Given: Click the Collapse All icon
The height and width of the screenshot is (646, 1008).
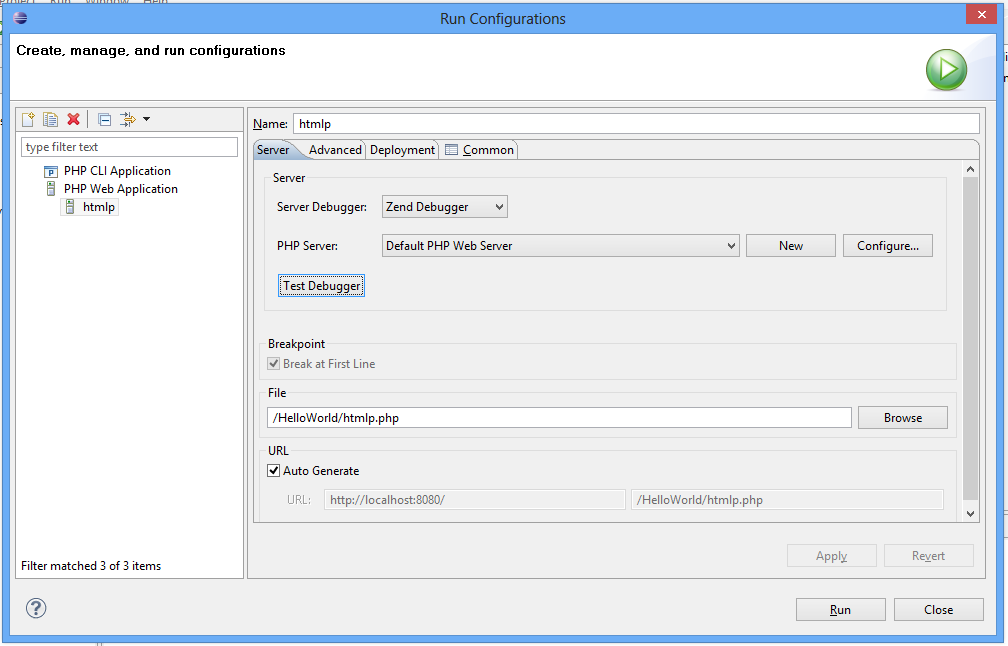Looking at the screenshot, I should 104,119.
